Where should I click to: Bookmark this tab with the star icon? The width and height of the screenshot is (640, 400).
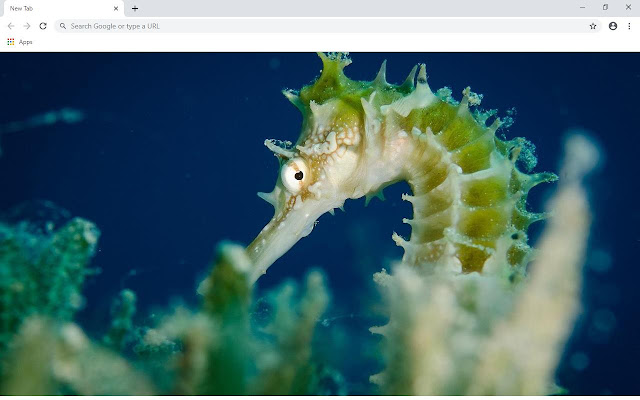[x=593, y=26]
